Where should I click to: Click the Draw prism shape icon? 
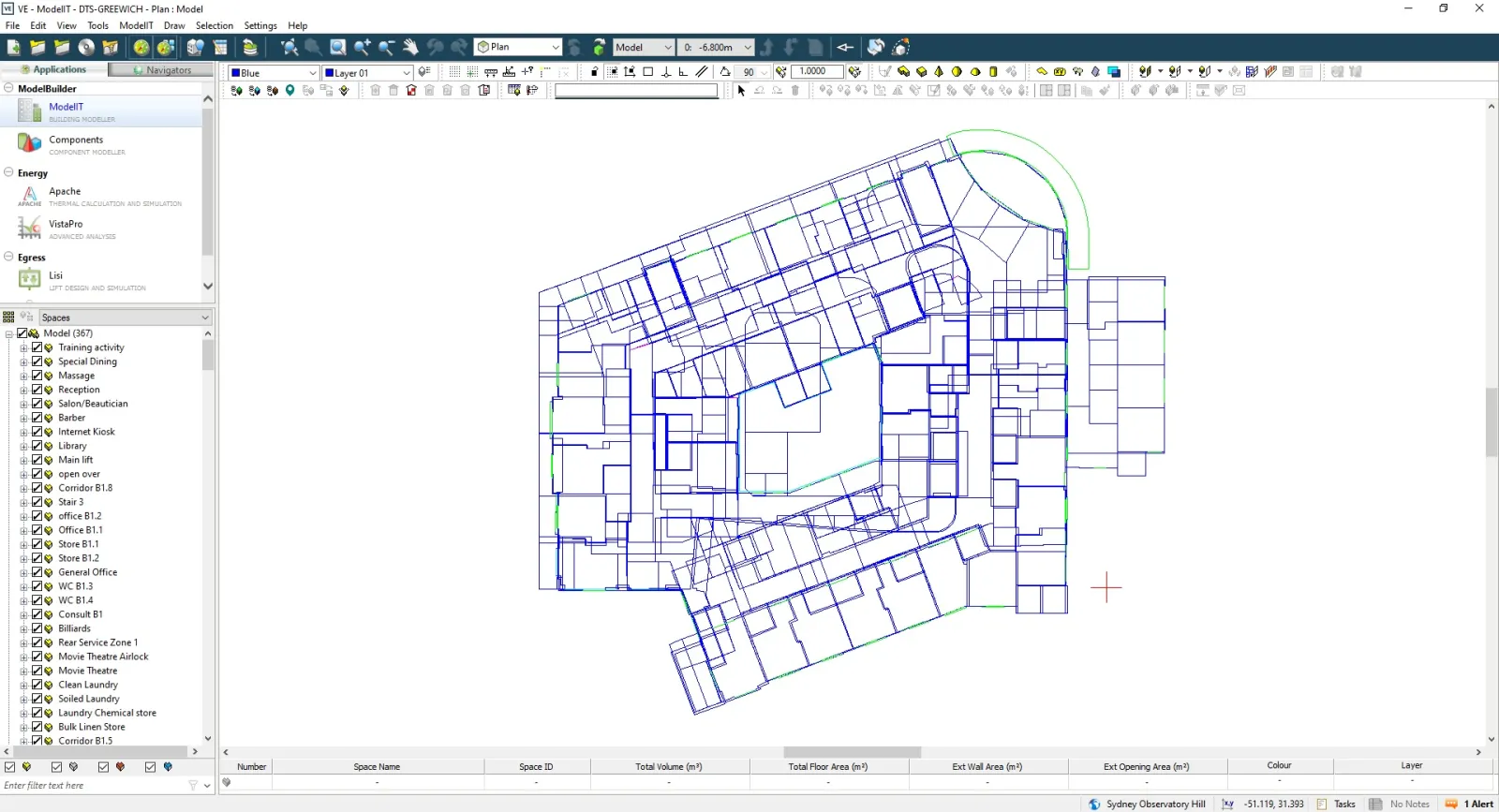(x=921, y=71)
